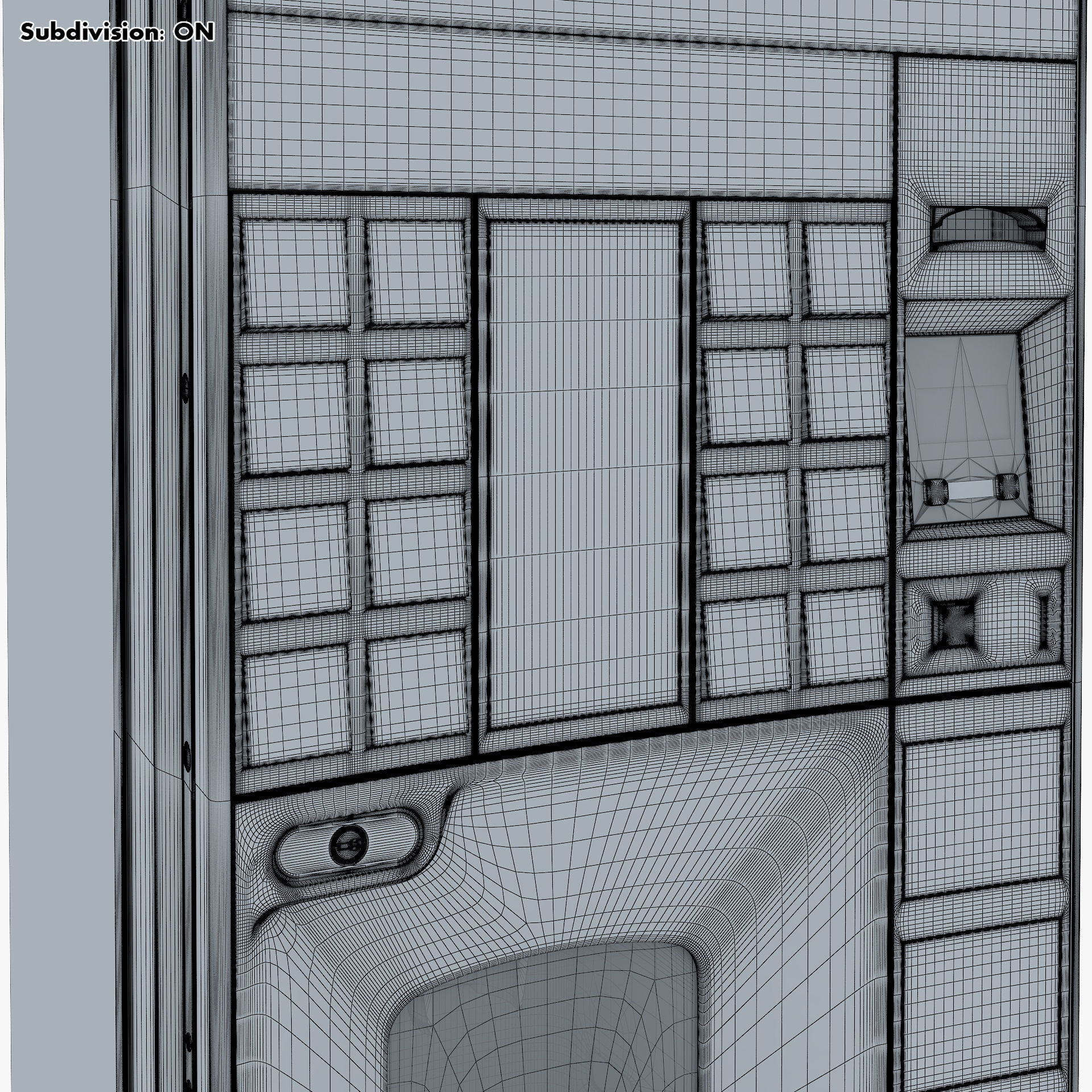Select top-left square in left button grid
The width and height of the screenshot is (1092, 1092).
[x=295, y=274]
